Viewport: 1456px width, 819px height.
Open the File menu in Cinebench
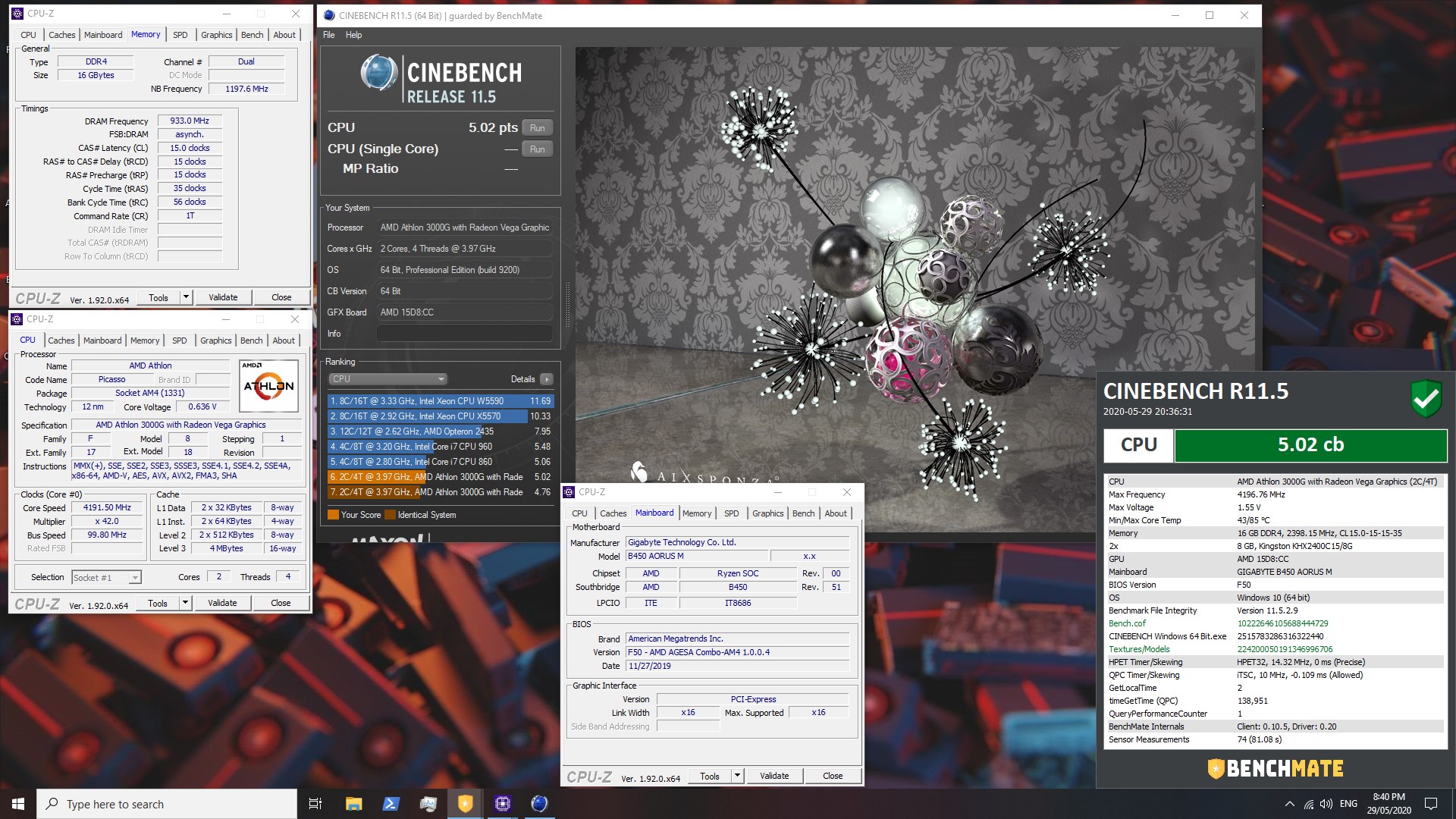point(328,35)
